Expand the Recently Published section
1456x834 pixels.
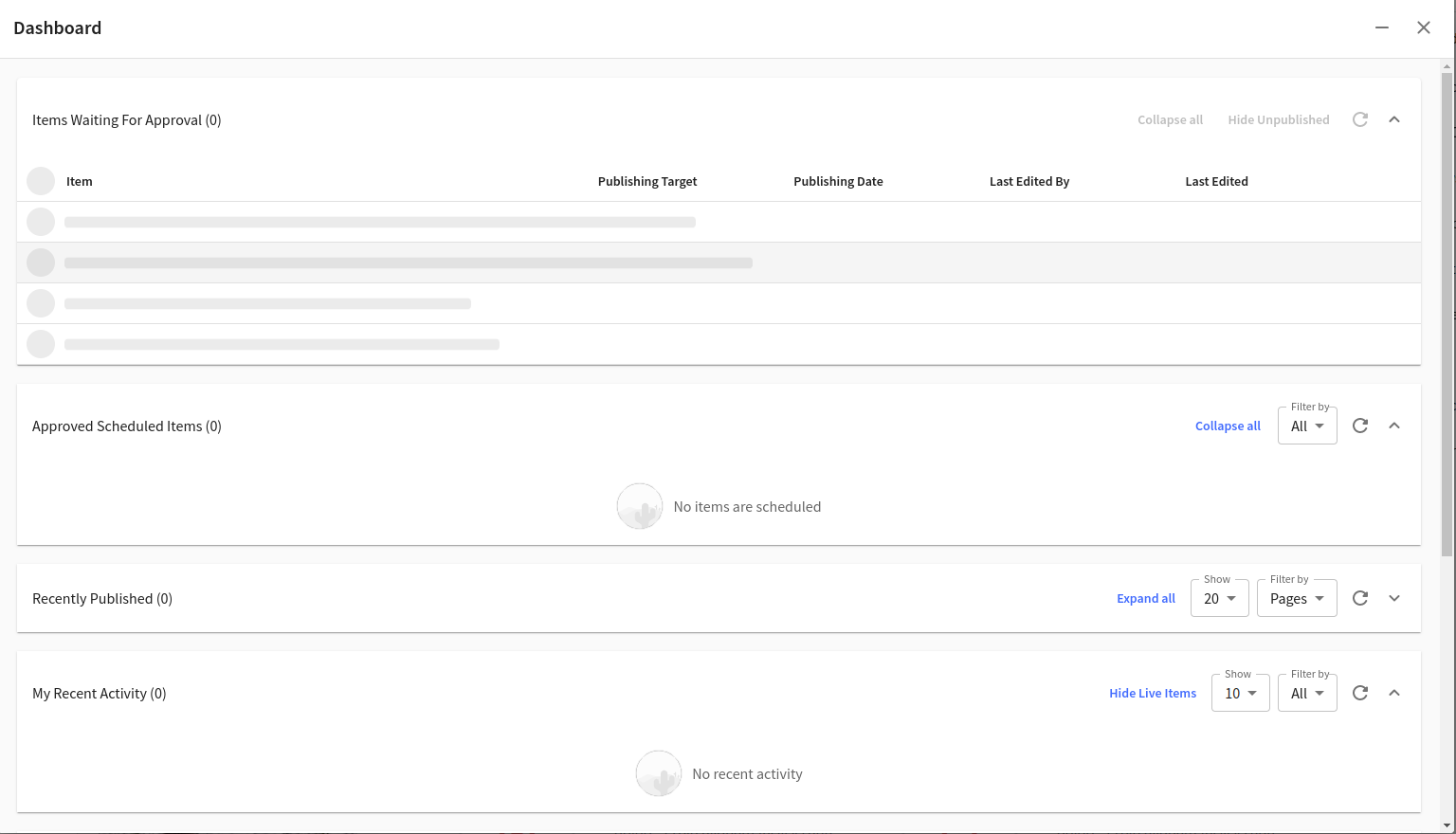(1394, 598)
